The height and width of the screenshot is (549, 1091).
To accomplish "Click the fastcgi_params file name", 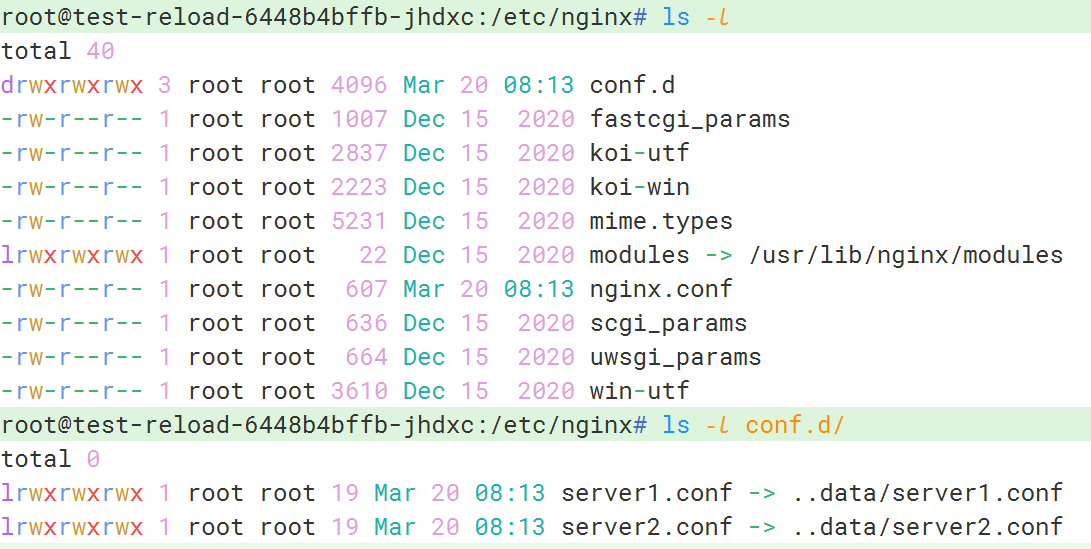I will pyautogui.click(x=690, y=119).
